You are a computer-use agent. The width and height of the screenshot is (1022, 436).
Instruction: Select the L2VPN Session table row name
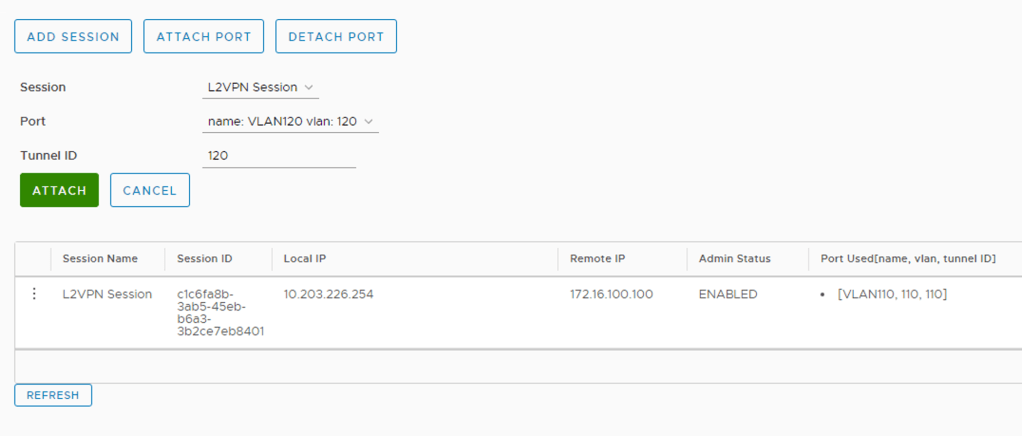click(107, 294)
